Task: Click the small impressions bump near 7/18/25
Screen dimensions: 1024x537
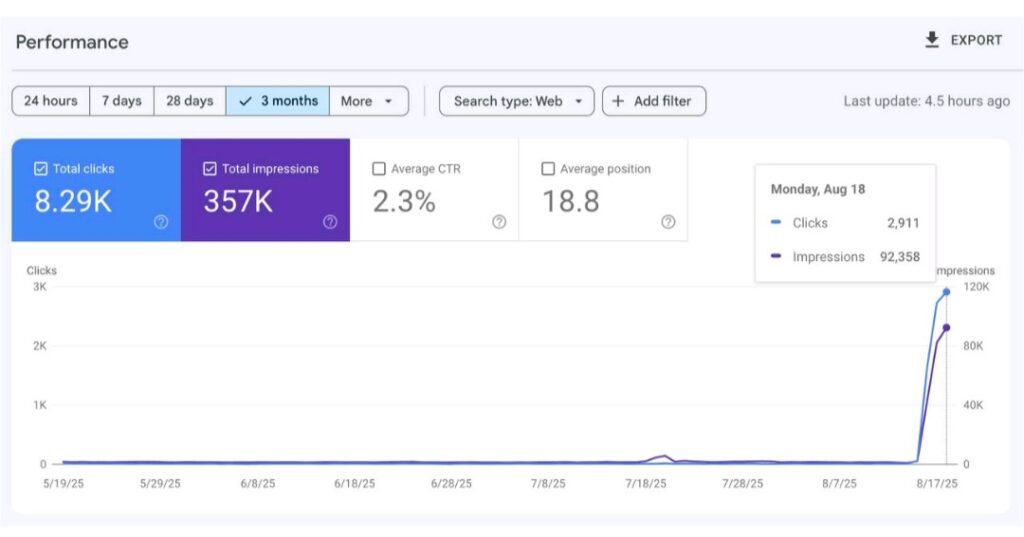Action: [x=663, y=456]
